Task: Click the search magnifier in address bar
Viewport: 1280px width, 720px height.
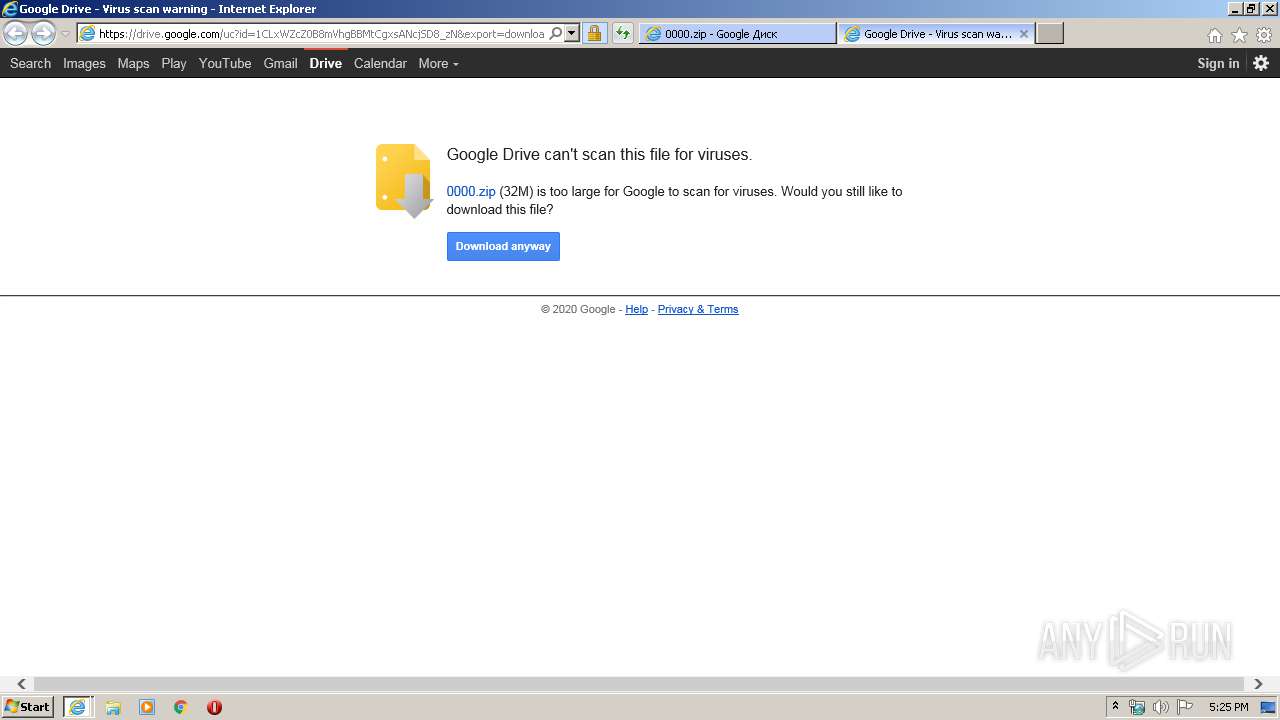Action: [x=556, y=33]
